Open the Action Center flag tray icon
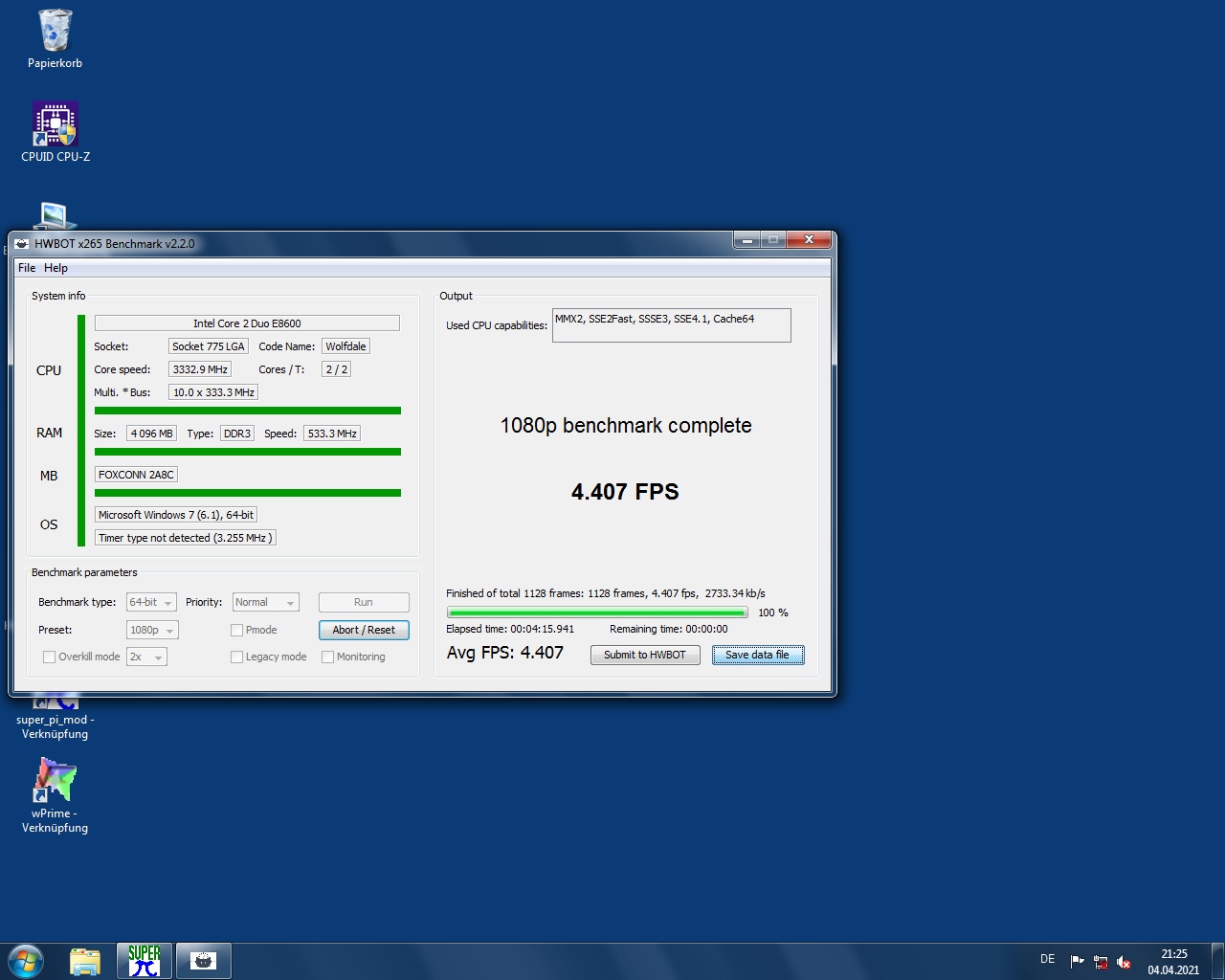1225x980 pixels. pos(1077,962)
